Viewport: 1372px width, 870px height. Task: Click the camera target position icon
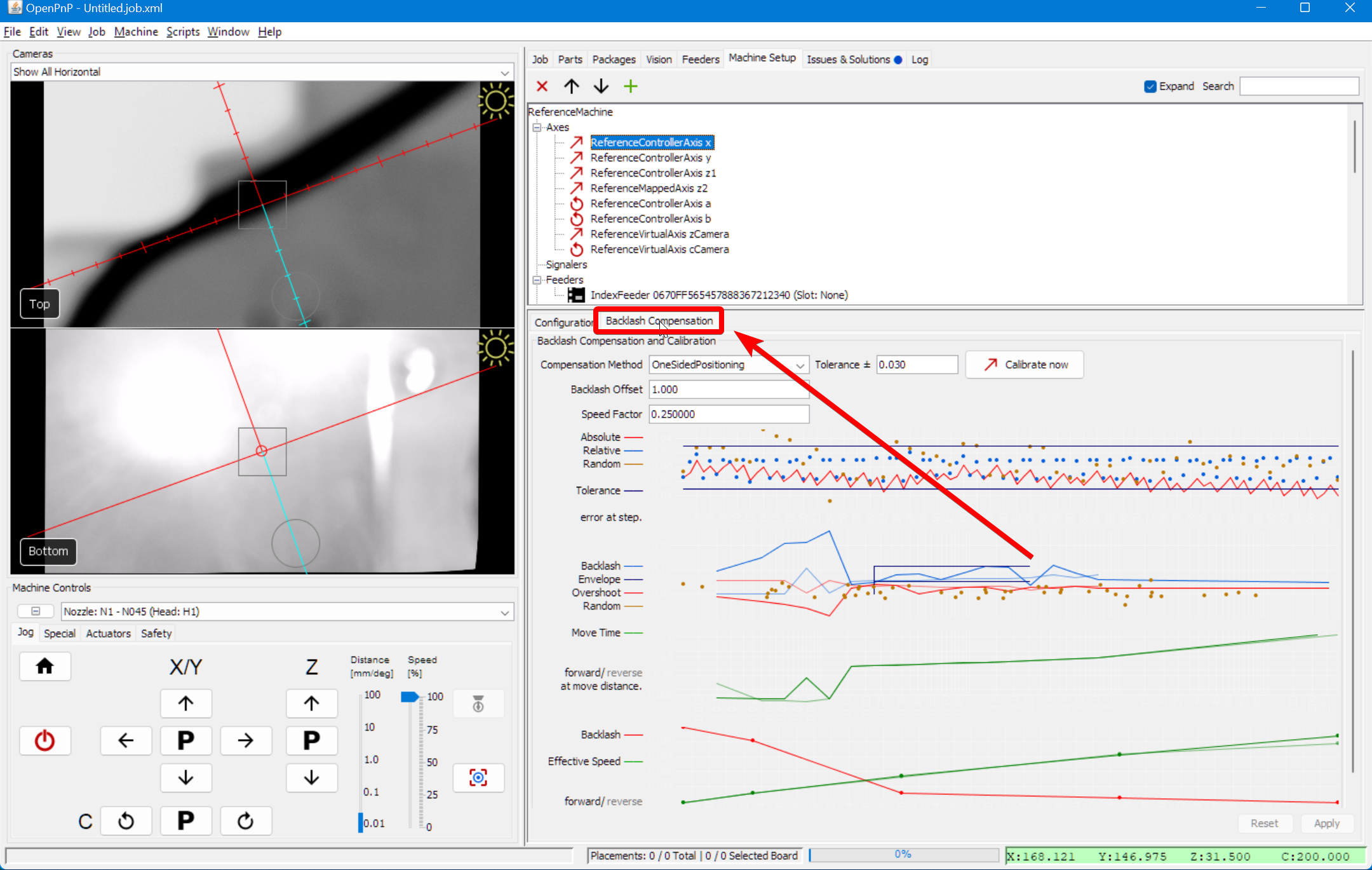tap(478, 777)
